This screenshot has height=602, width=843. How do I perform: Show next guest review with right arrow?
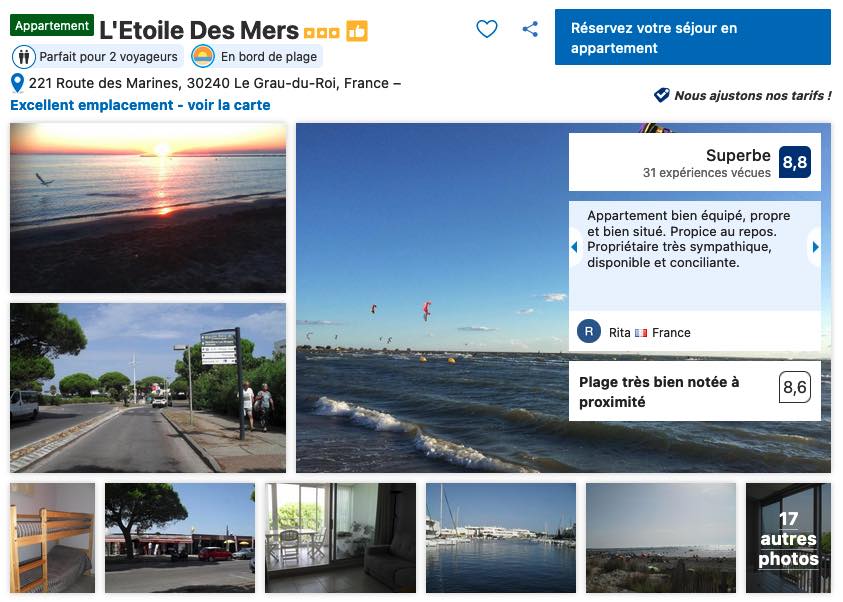pos(815,247)
